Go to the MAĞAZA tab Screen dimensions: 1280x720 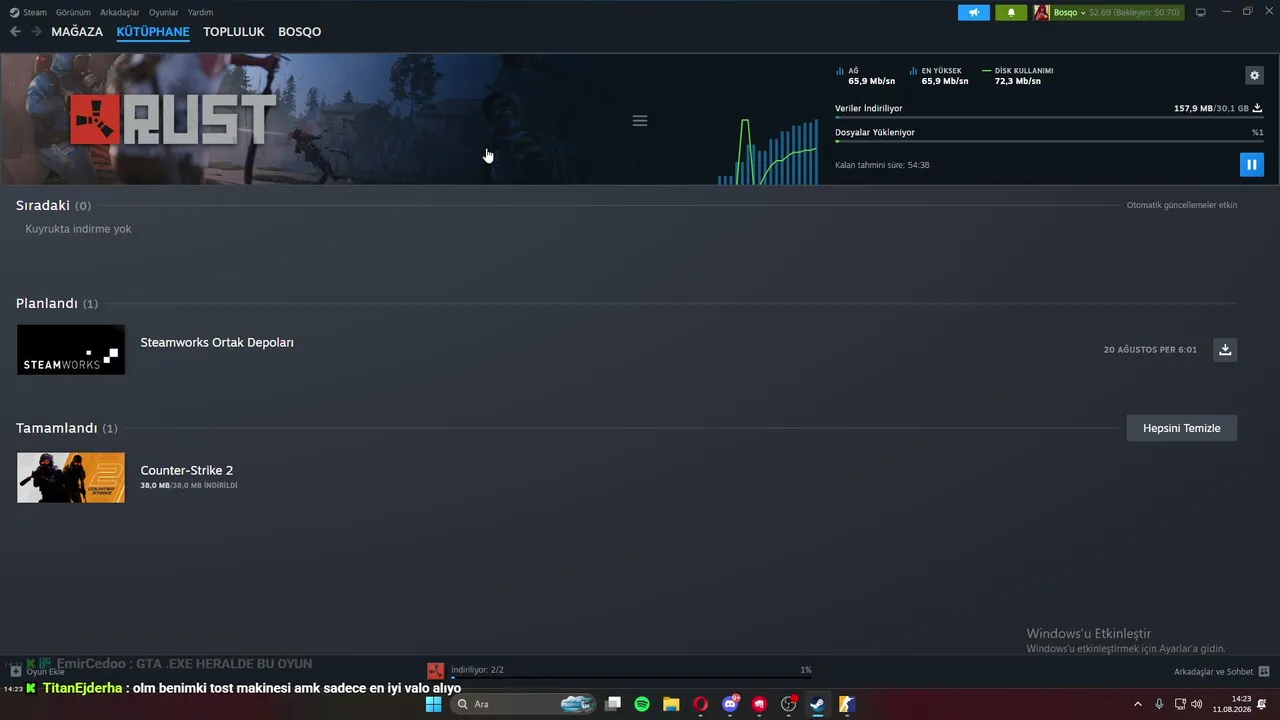pyautogui.click(x=77, y=32)
